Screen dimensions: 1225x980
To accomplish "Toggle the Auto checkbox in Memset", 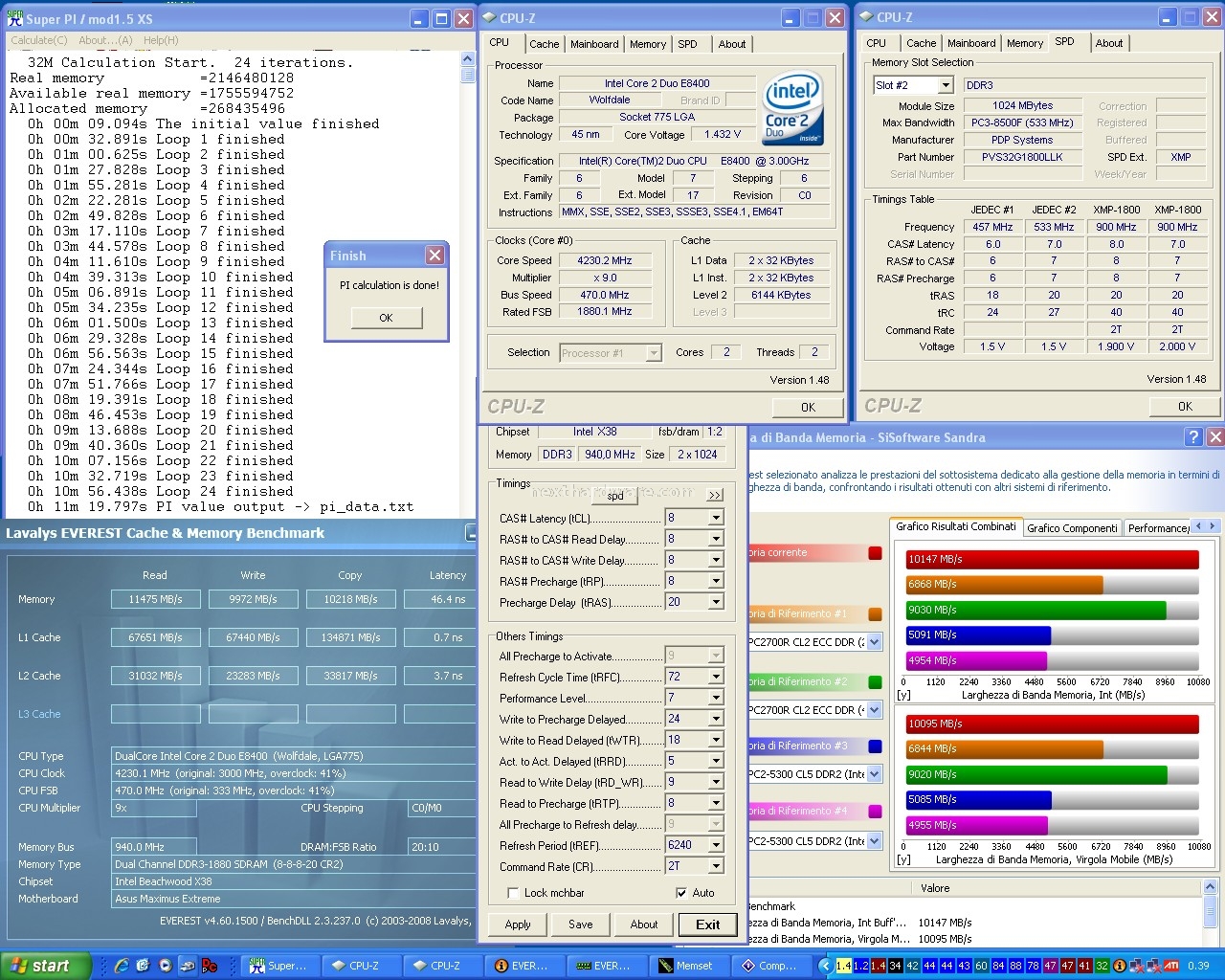I will [681, 893].
